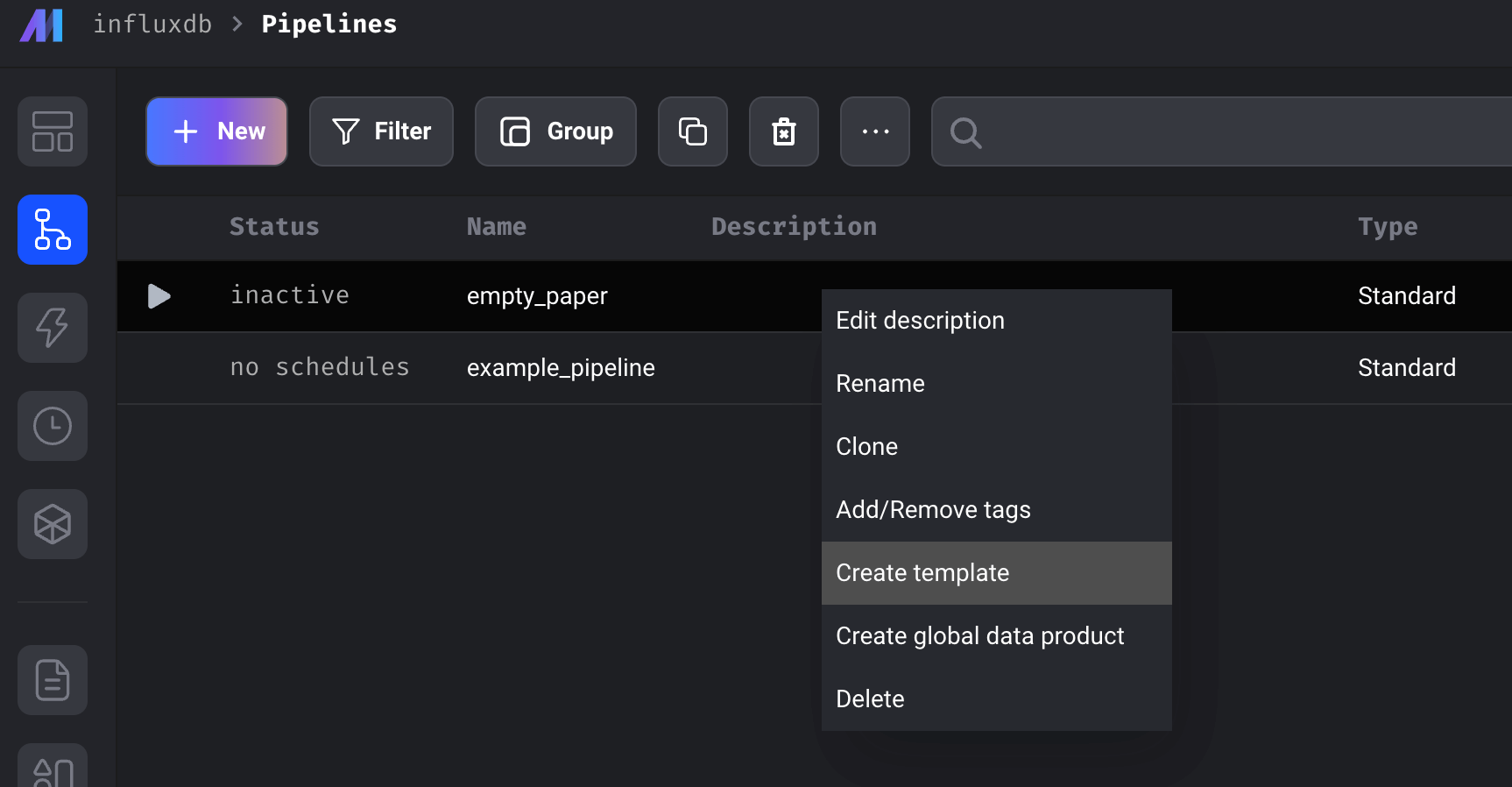
Task: Open the file document sidebar icon
Action: 53,680
